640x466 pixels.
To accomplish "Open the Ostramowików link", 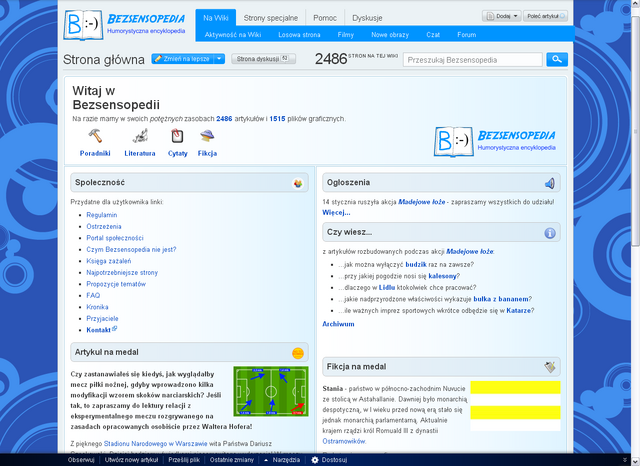I will (x=344, y=441).
